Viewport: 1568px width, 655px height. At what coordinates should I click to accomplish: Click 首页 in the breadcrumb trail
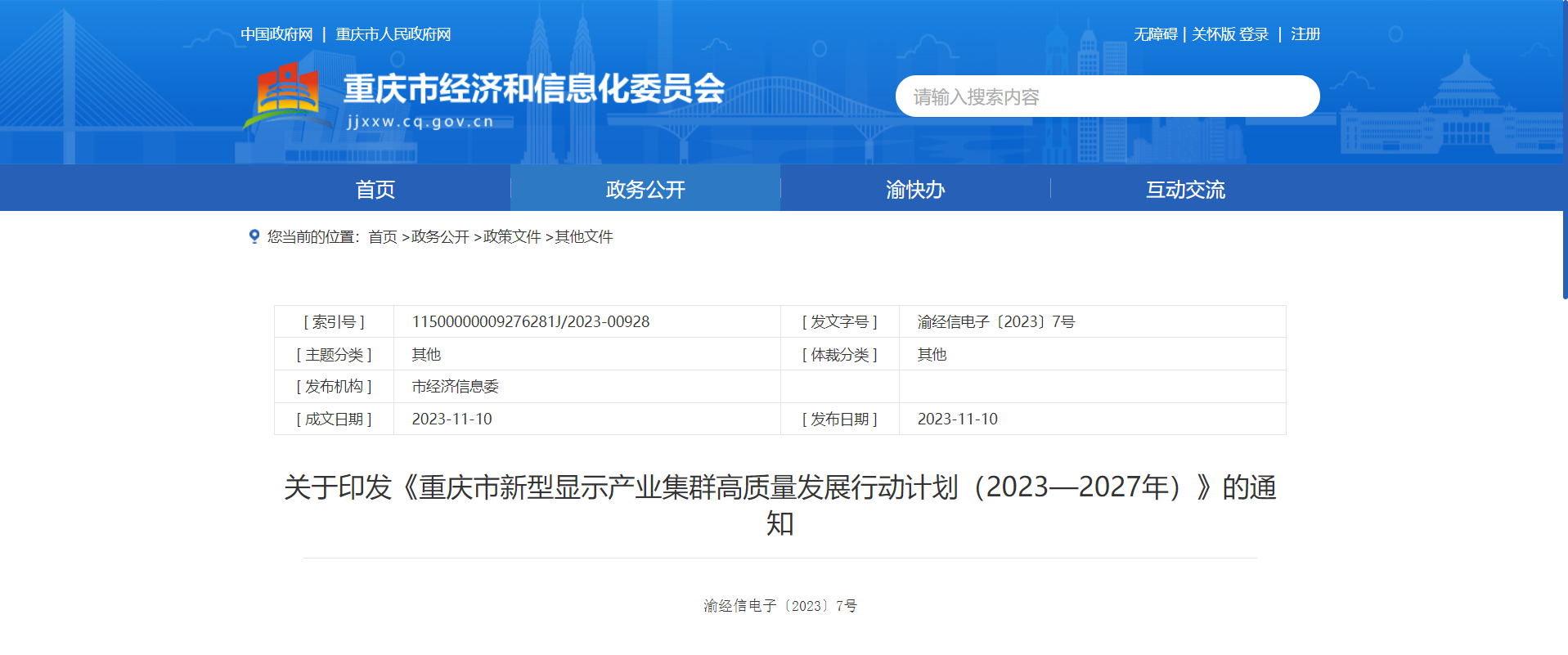coord(383,237)
